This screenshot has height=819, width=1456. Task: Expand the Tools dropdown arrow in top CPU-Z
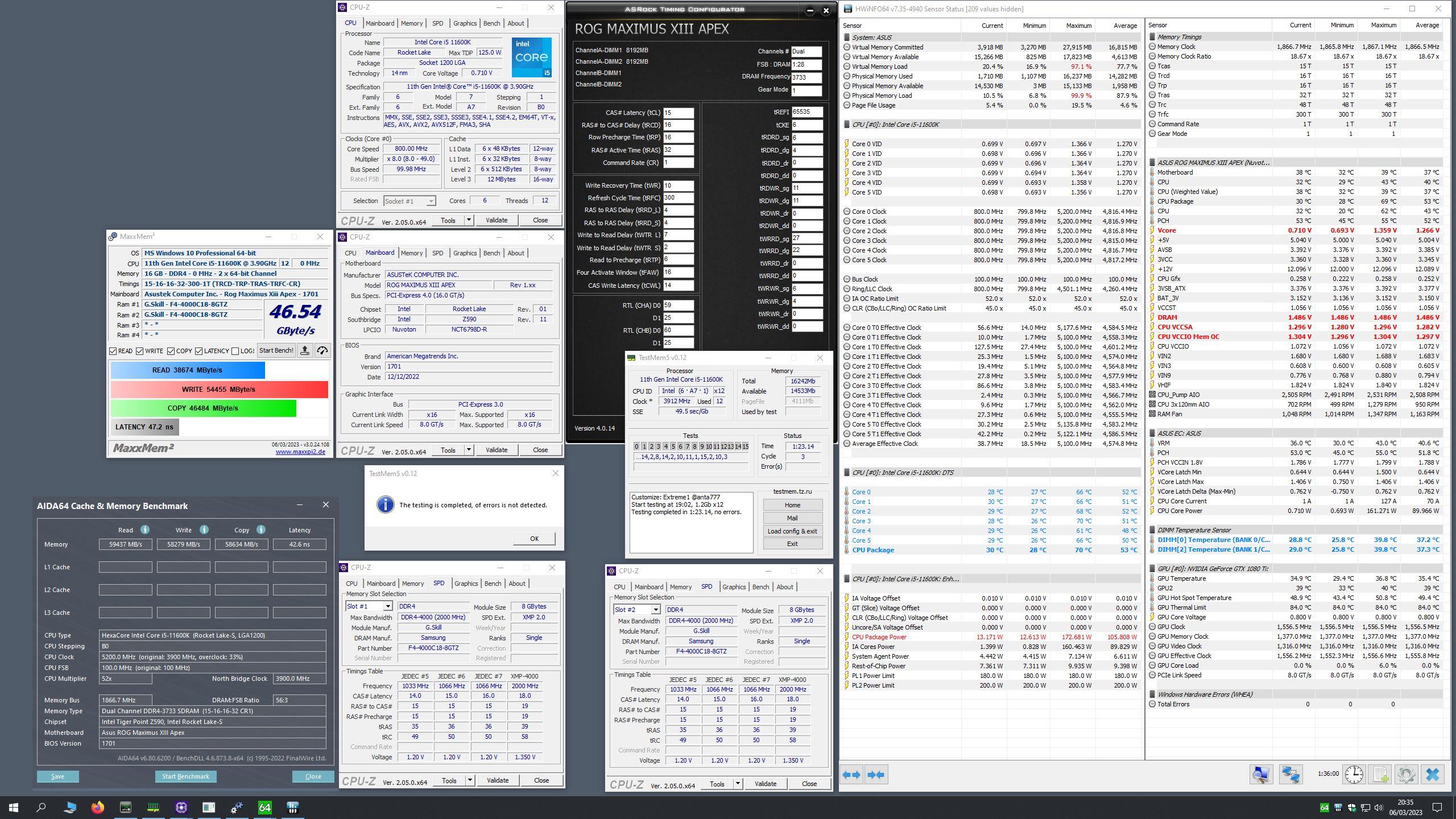point(469,220)
